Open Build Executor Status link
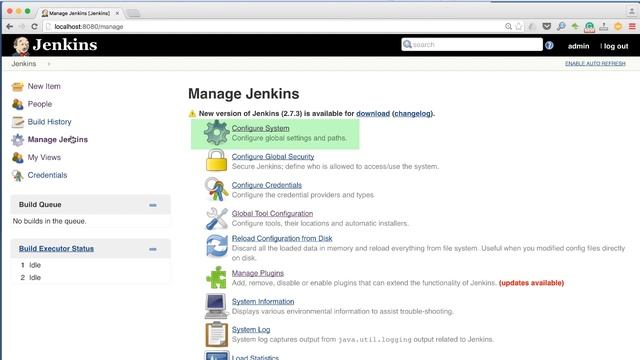Image resolution: width=640 pixels, height=360 pixels. [56, 249]
